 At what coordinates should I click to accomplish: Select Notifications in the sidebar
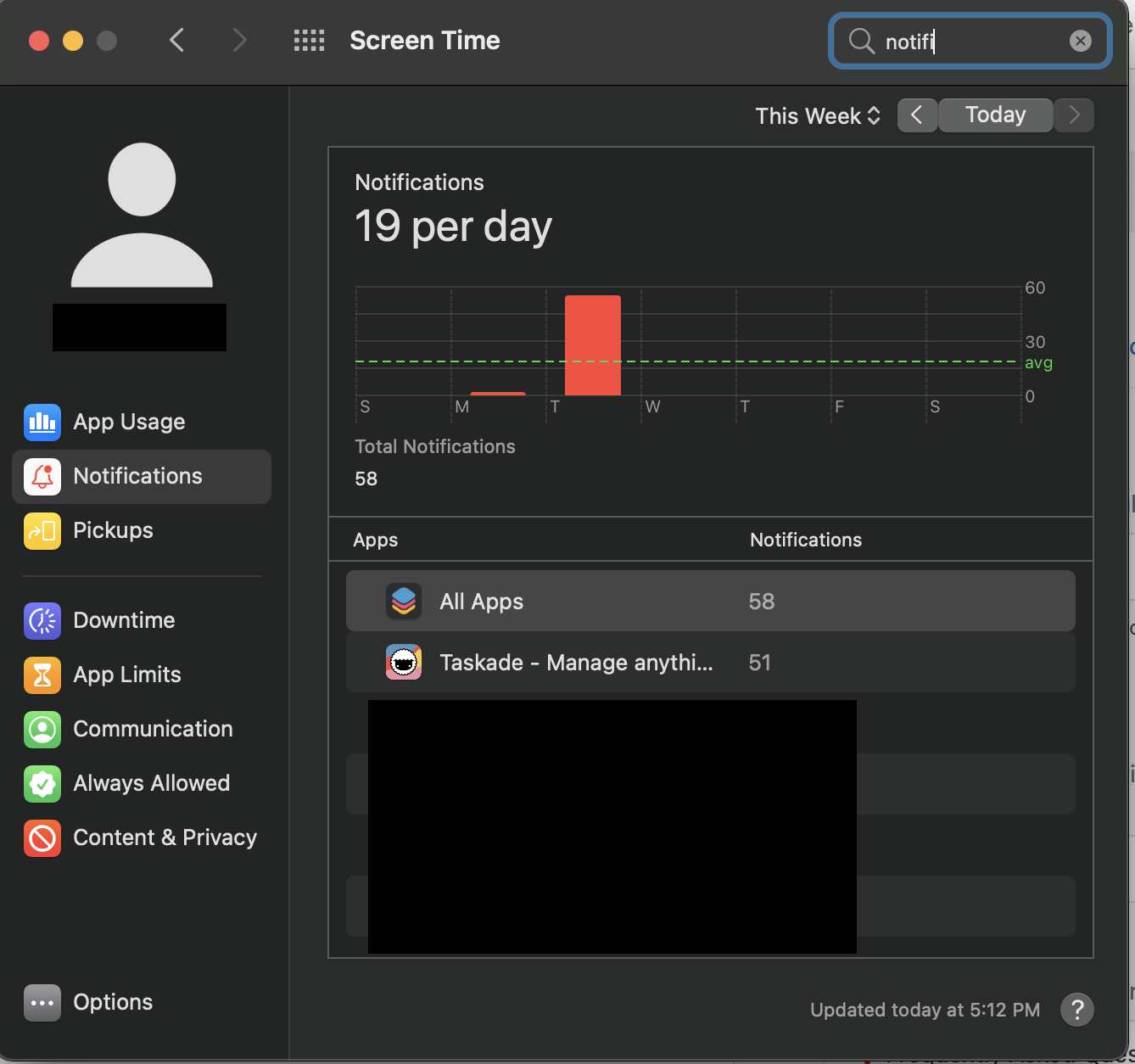(x=138, y=476)
